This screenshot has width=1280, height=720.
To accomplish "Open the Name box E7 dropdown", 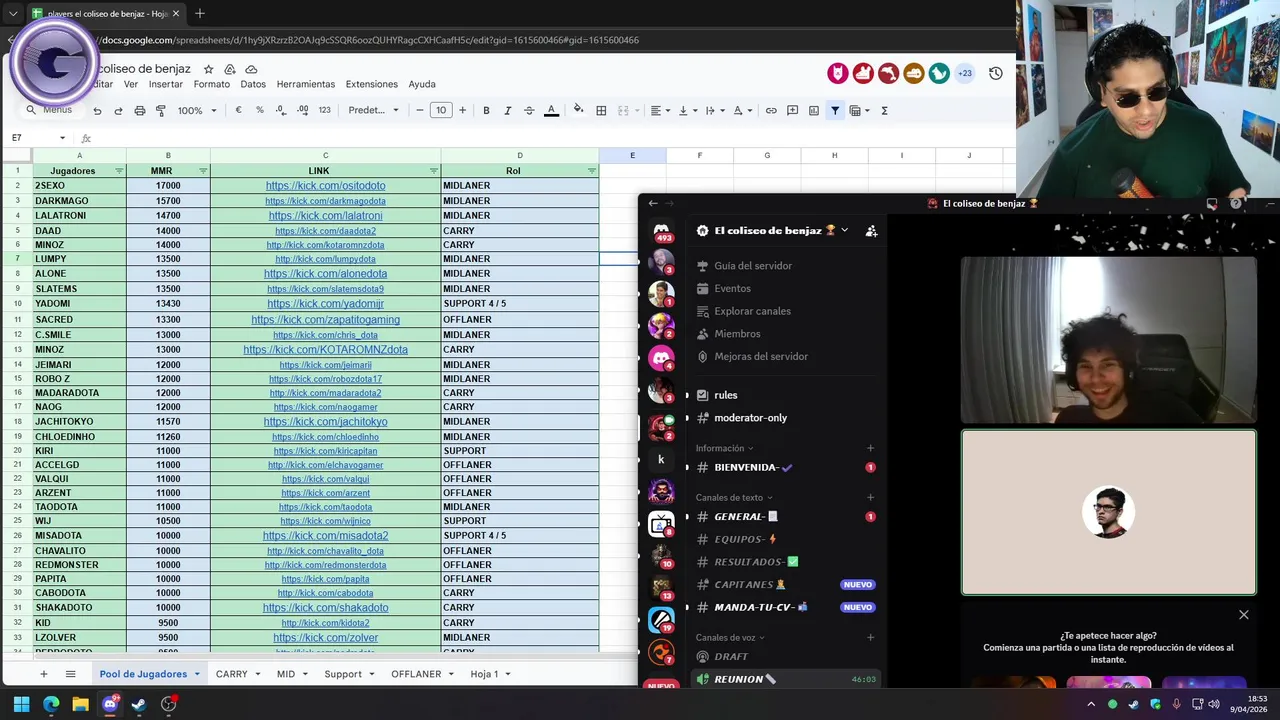I will pos(62,138).
